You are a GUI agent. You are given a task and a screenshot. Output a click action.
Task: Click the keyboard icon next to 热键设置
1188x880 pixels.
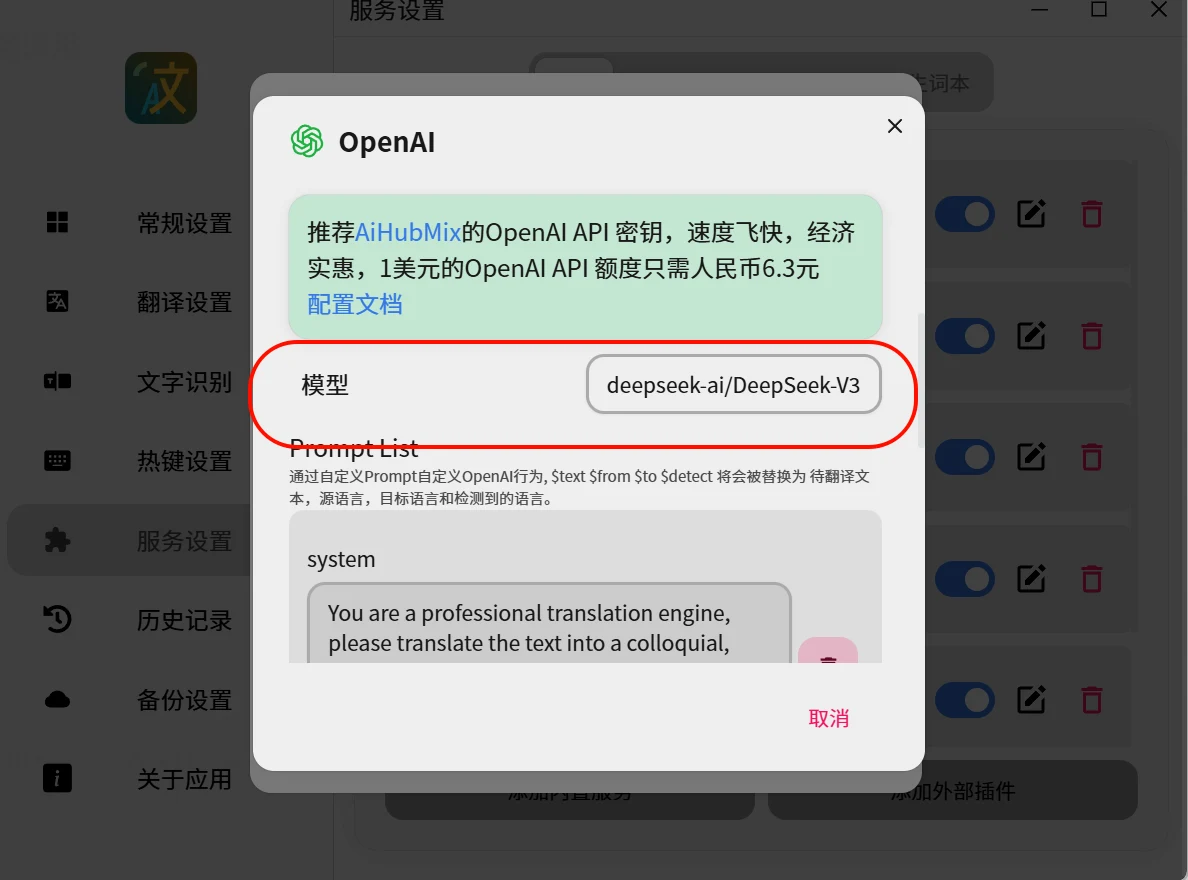tap(58, 461)
